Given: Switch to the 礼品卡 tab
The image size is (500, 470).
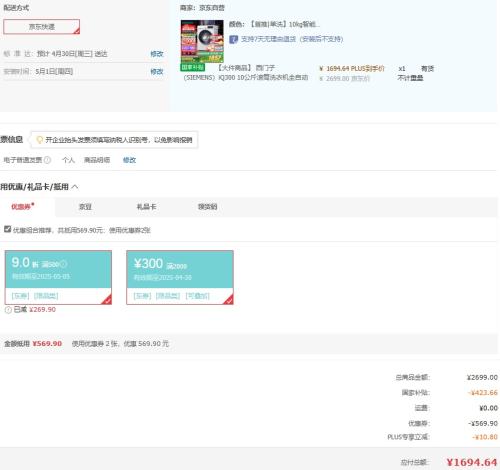Looking at the screenshot, I should tap(146, 207).
